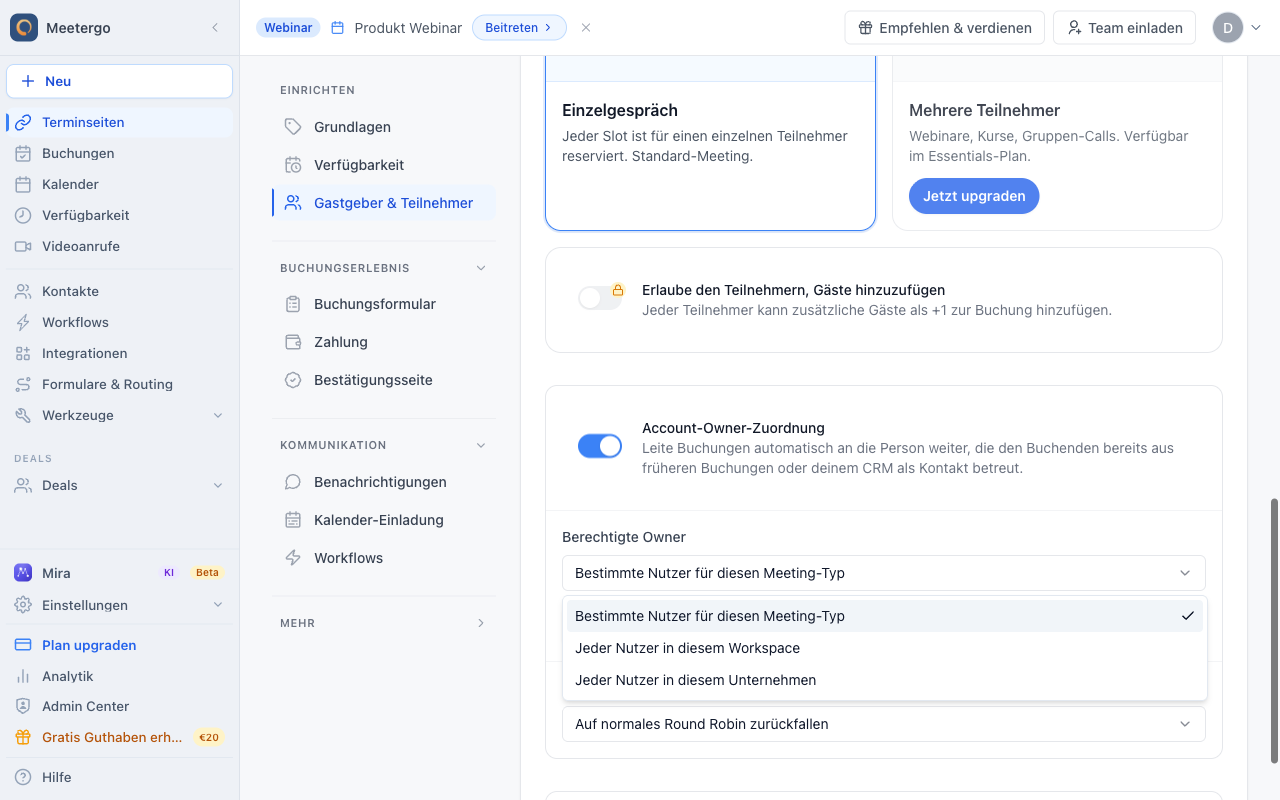Open the Mira AI assistant icon
The width and height of the screenshot is (1280, 800).
click(23, 573)
